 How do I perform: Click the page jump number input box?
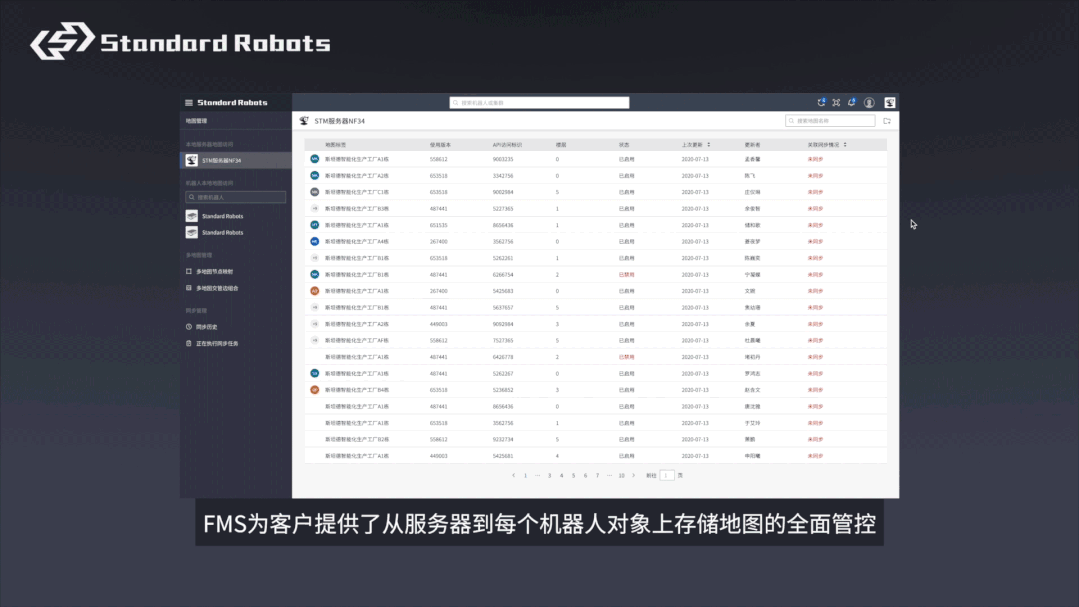click(x=667, y=475)
